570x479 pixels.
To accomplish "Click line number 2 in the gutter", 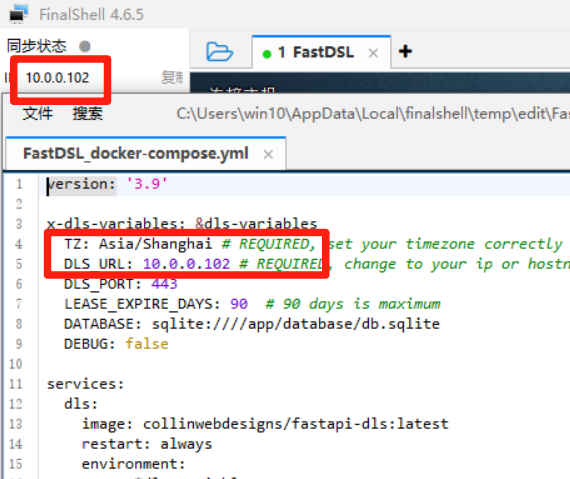I will (x=19, y=204).
